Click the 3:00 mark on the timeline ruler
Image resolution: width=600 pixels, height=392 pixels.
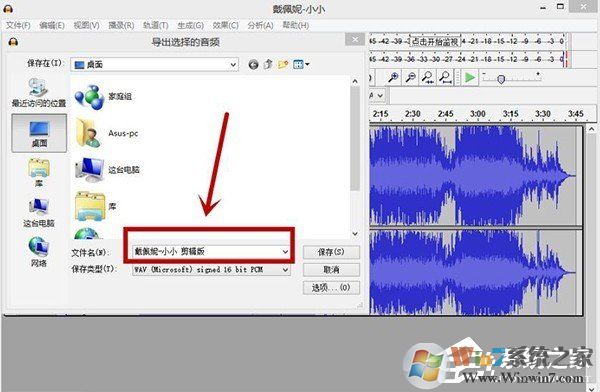pos(478,114)
